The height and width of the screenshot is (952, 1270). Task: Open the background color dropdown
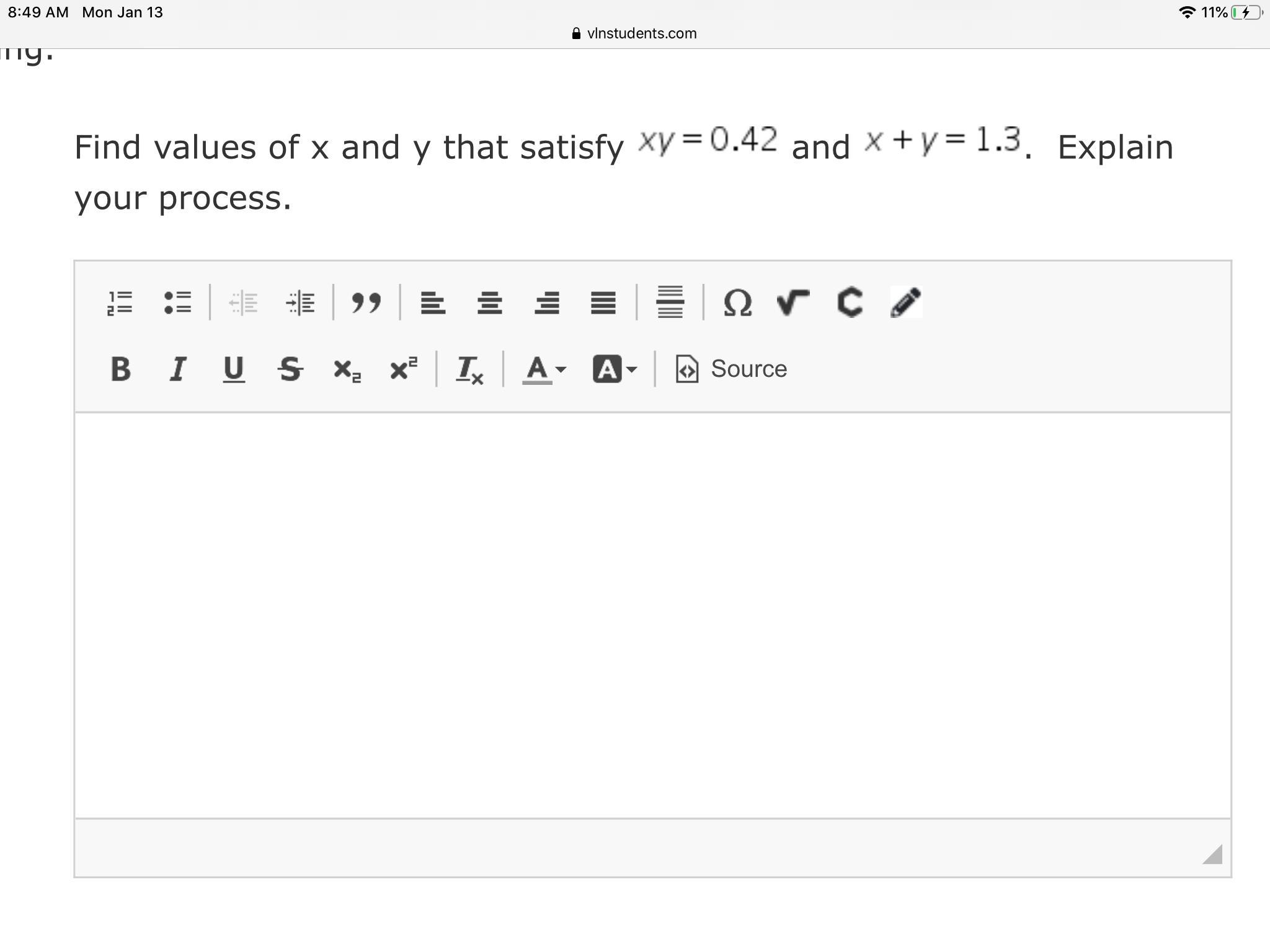pyautogui.click(x=615, y=369)
